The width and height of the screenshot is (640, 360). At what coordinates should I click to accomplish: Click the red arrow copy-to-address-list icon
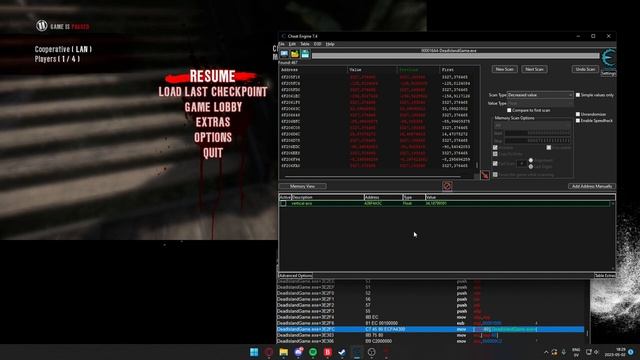click(x=485, y=175)
